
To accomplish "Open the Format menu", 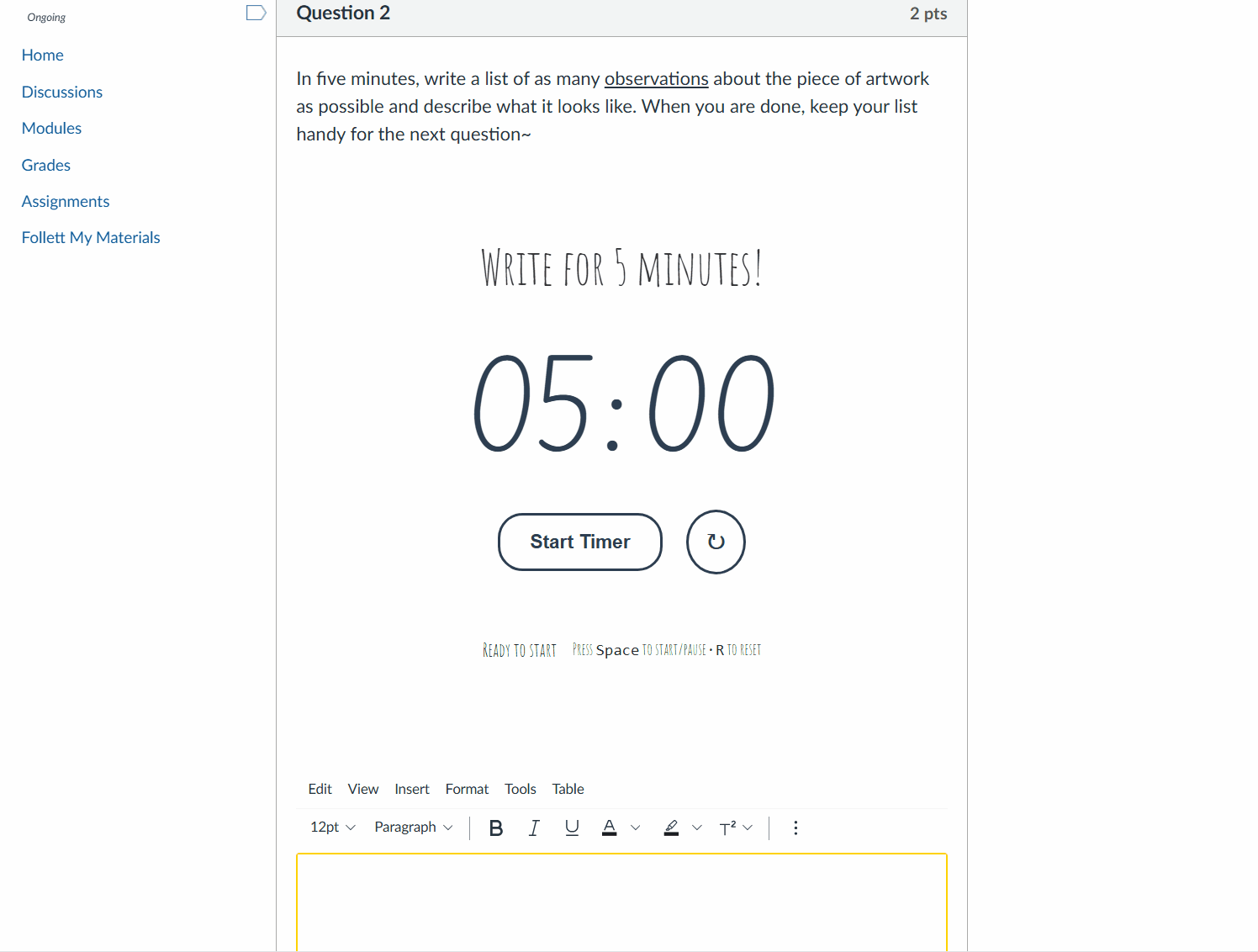I will tap(467, 789).
